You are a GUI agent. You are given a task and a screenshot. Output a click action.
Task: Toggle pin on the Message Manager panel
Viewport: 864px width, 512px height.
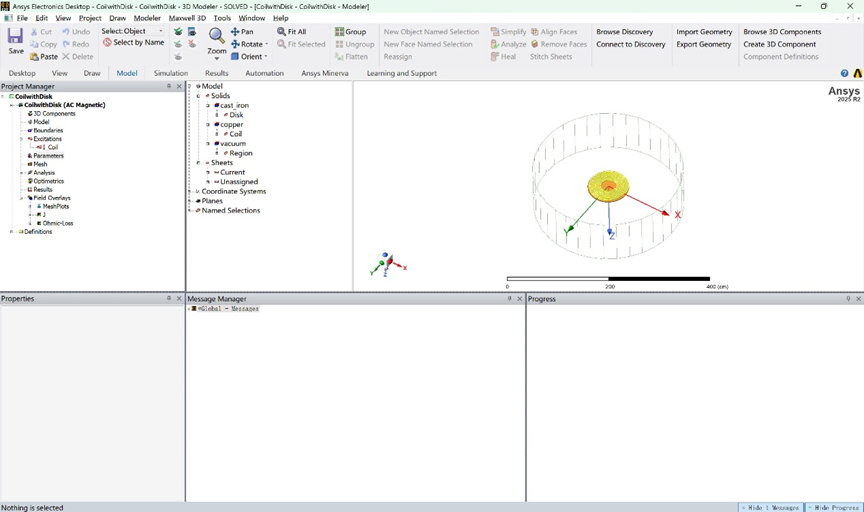510,298
